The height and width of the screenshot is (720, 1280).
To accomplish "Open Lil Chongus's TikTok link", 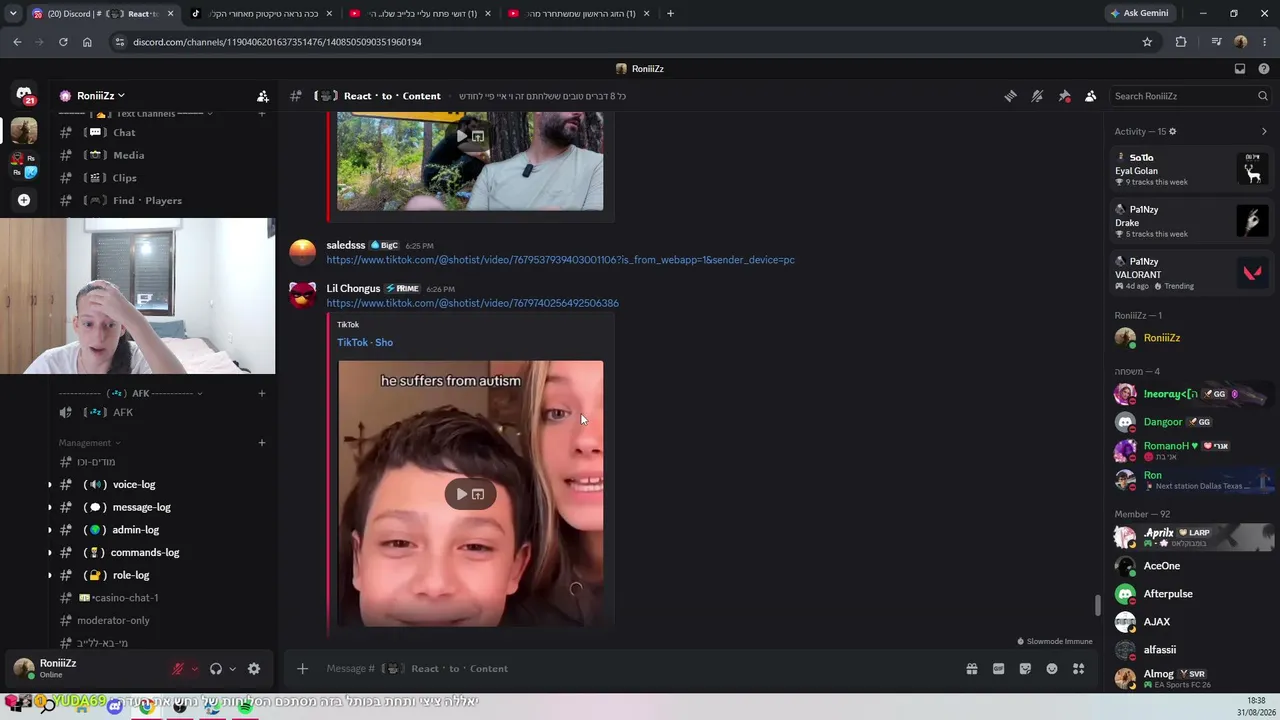I will pos(472,303).
